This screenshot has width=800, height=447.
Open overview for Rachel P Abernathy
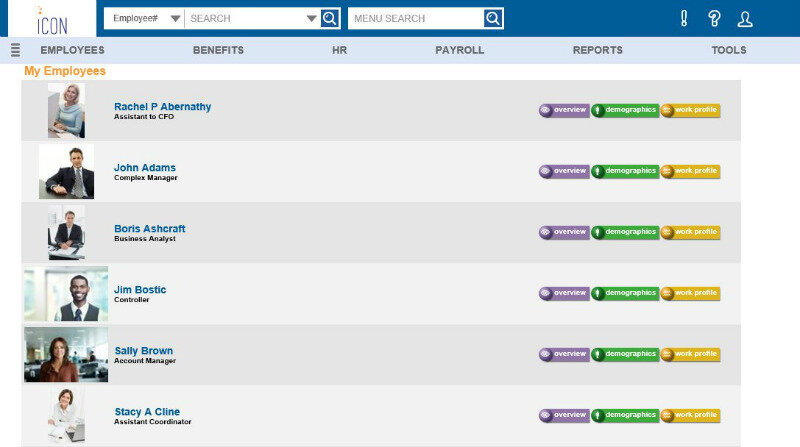[564, 110]
